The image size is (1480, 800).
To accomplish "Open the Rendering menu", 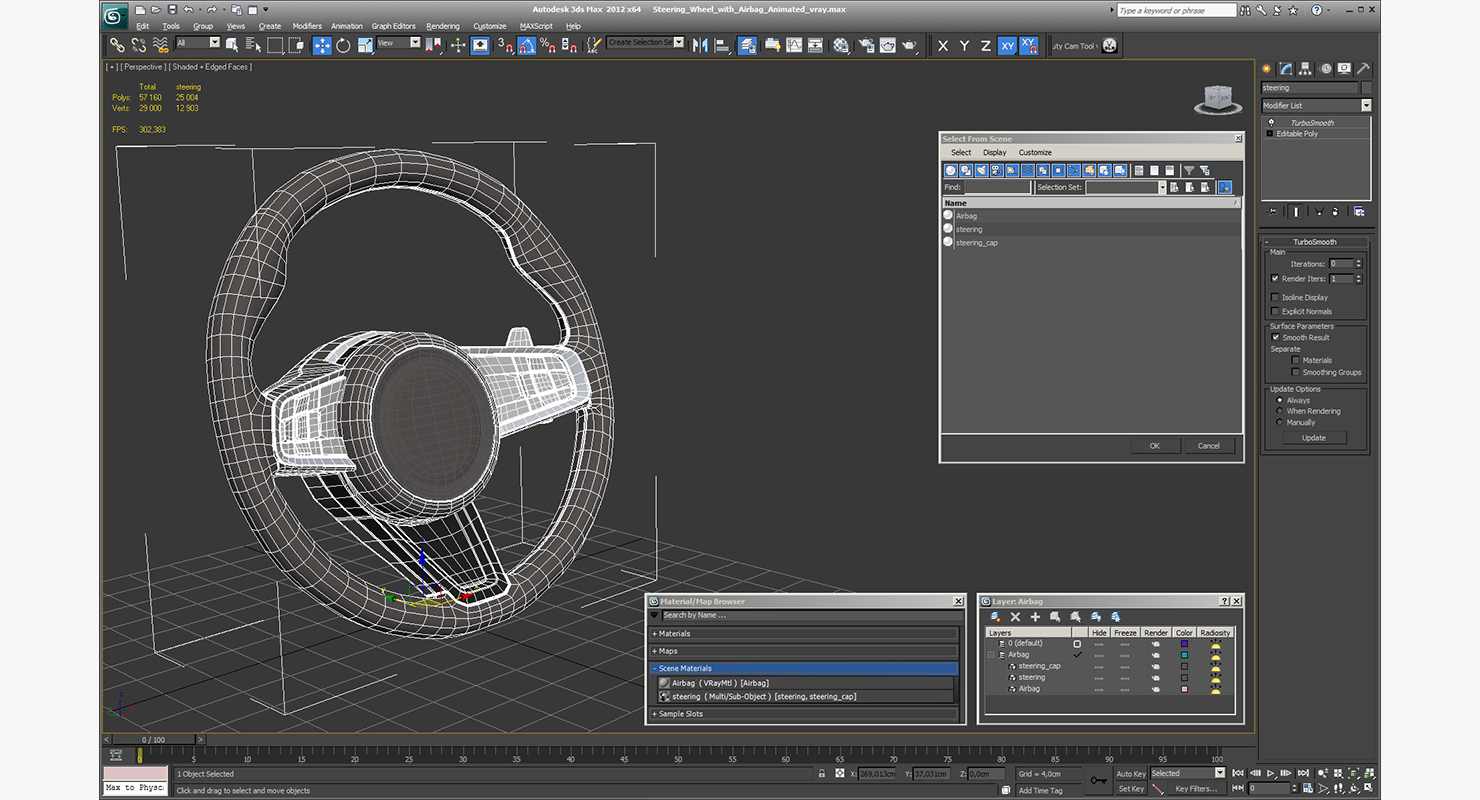I will 442,26.
